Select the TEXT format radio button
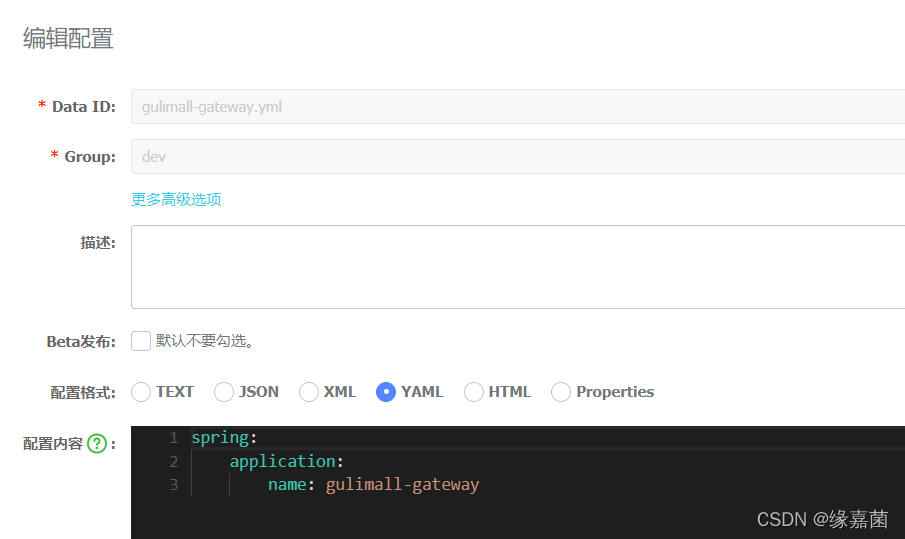 (141, 392)
